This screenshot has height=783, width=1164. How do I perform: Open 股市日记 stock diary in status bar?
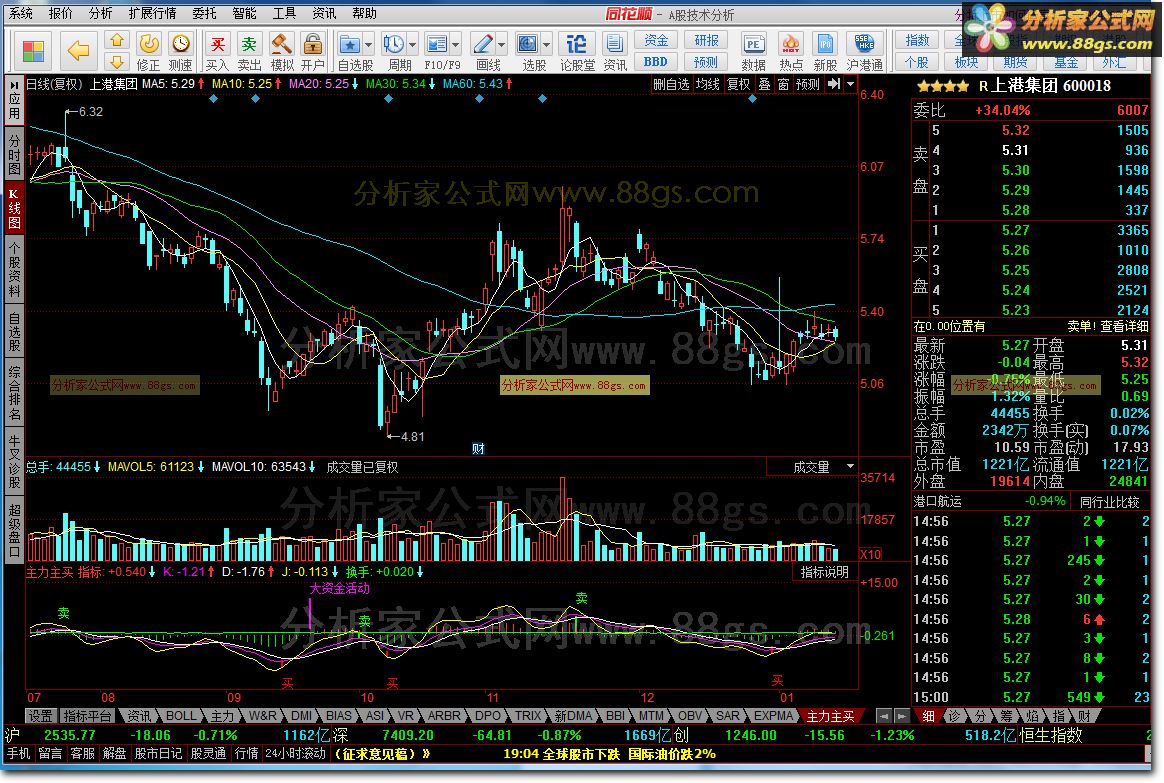click(158, 753)
